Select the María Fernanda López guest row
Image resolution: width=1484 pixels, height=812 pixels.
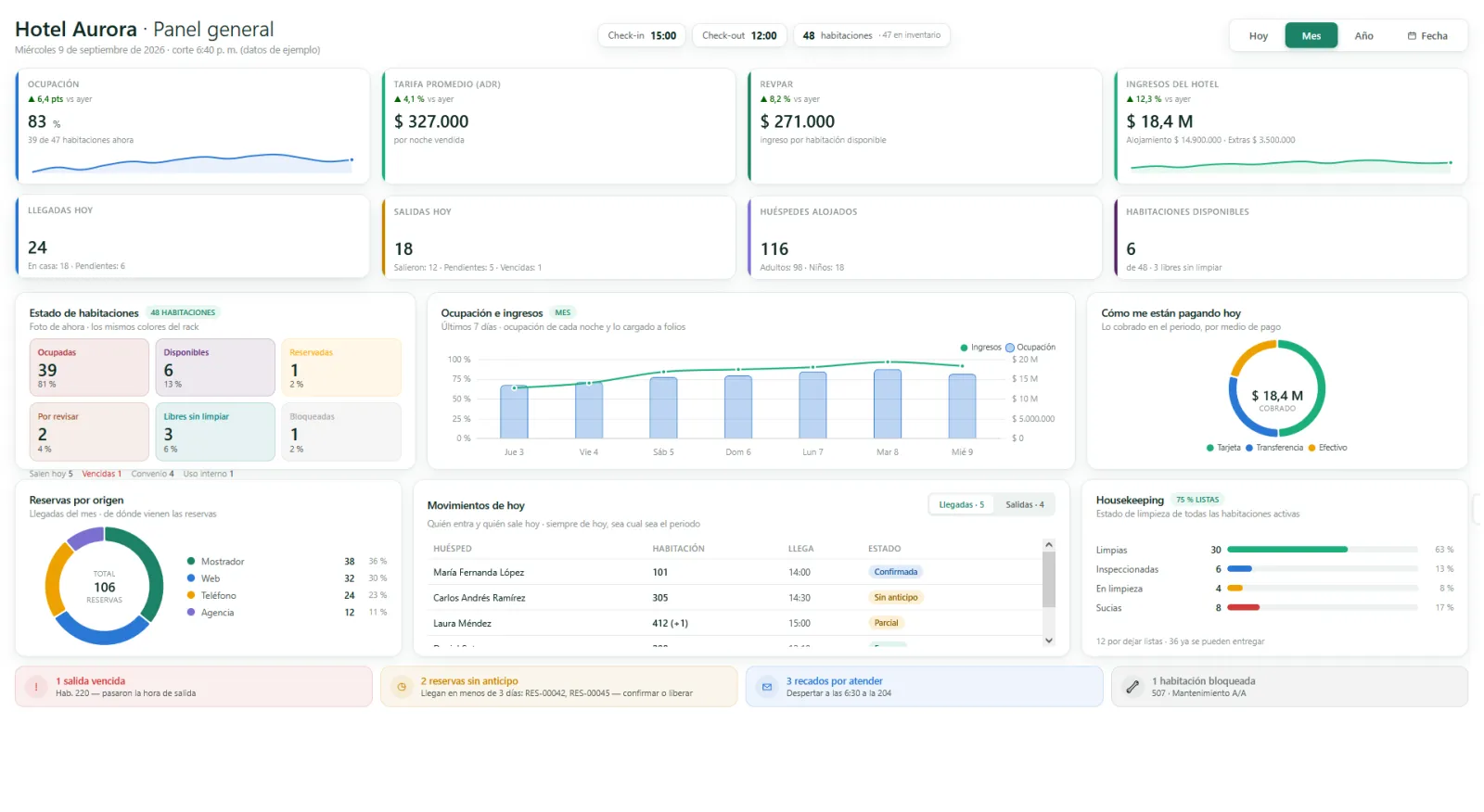tap(736, 573)
